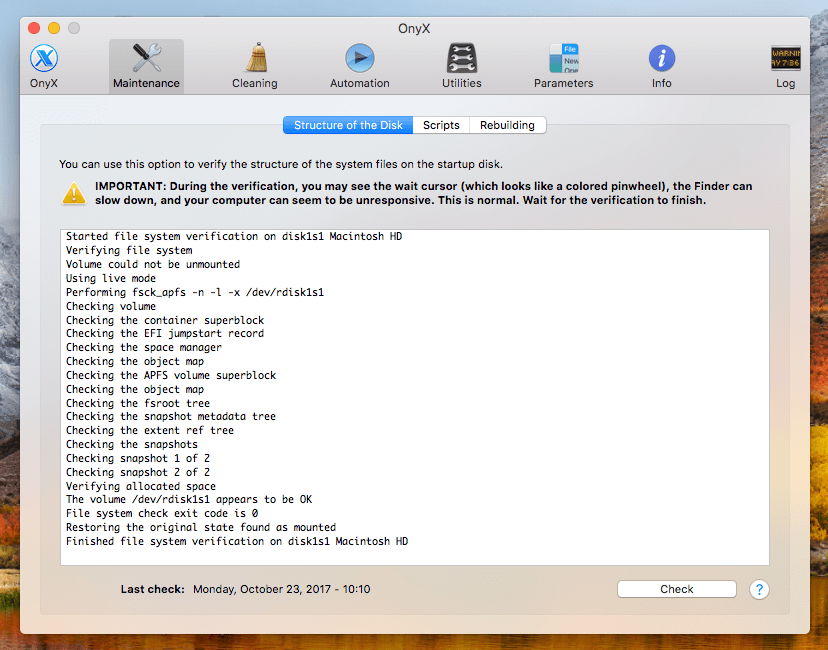Click 'File system check exit code is 0'
828x650 pixels.
(x=162, y=513)
